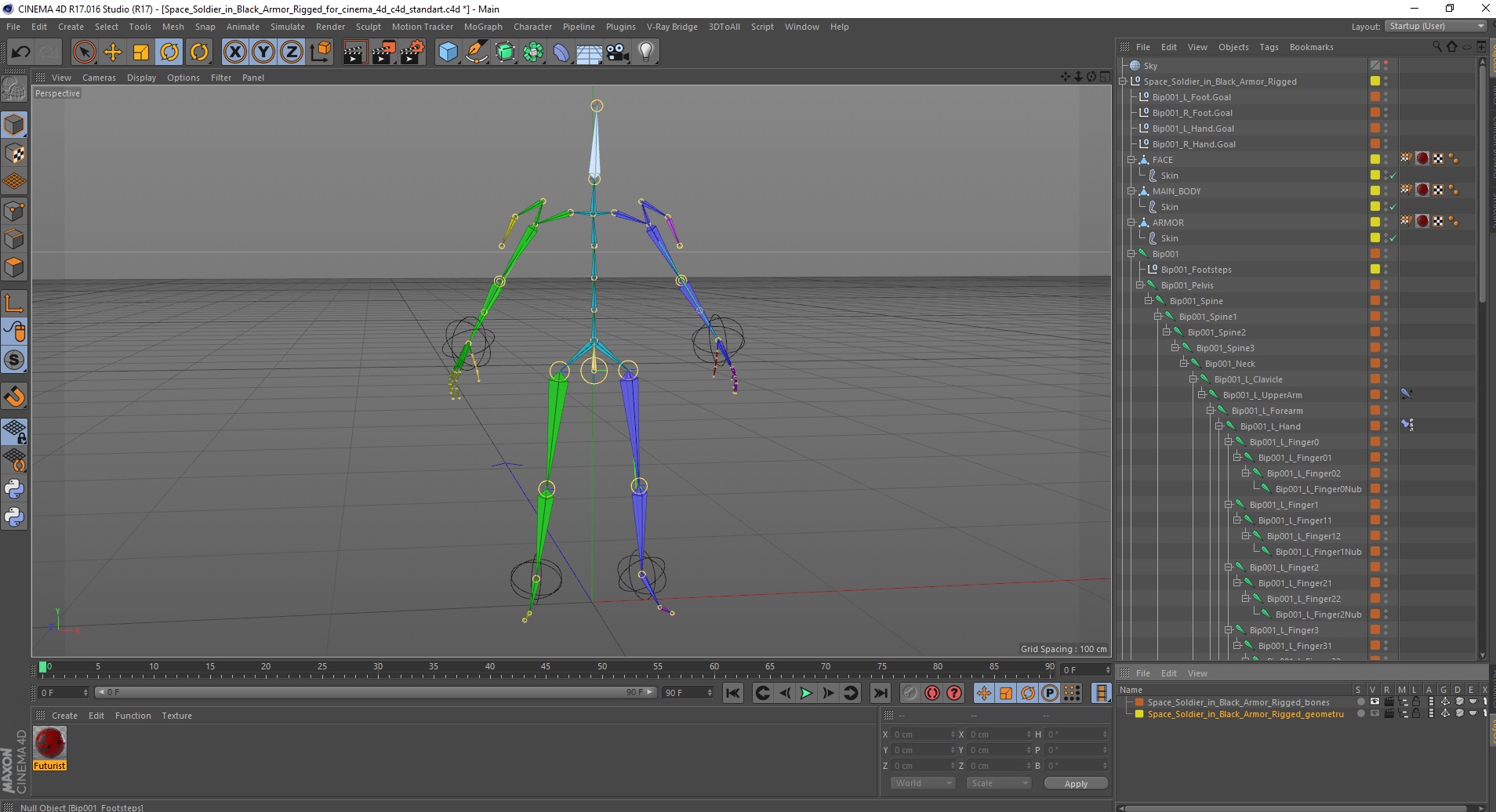Open the deformer bend objects icon
This screenshot has width=1496, height=812.
(561, 53)
